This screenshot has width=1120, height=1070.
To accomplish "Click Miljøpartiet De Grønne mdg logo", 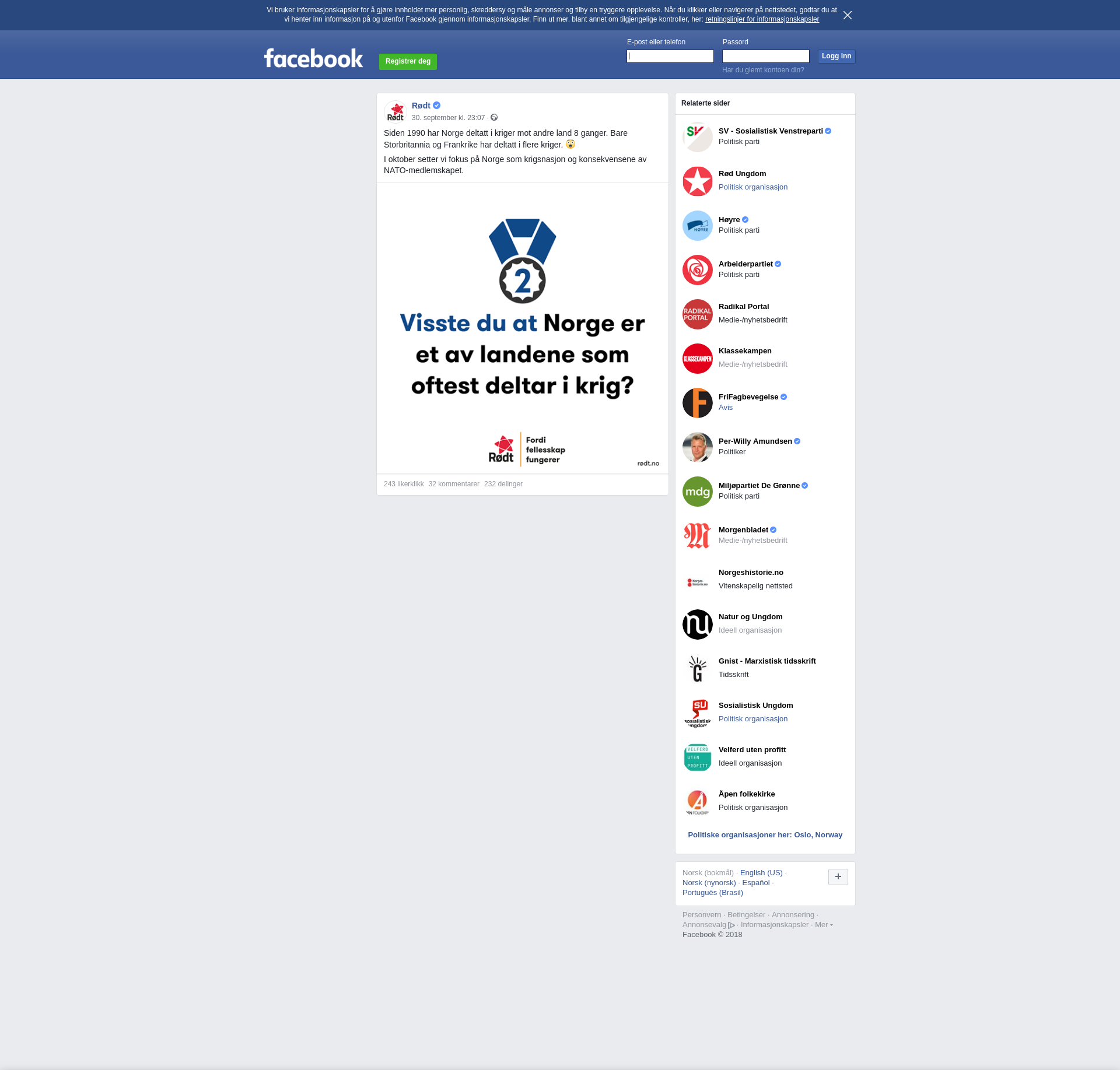I will click(x=698, y=492).
